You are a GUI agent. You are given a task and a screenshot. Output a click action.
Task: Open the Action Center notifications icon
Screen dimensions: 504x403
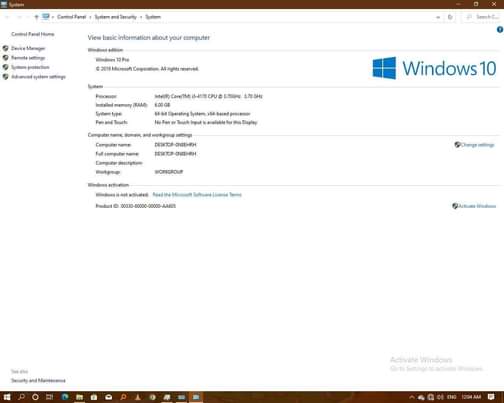click(x=491, y=397)
